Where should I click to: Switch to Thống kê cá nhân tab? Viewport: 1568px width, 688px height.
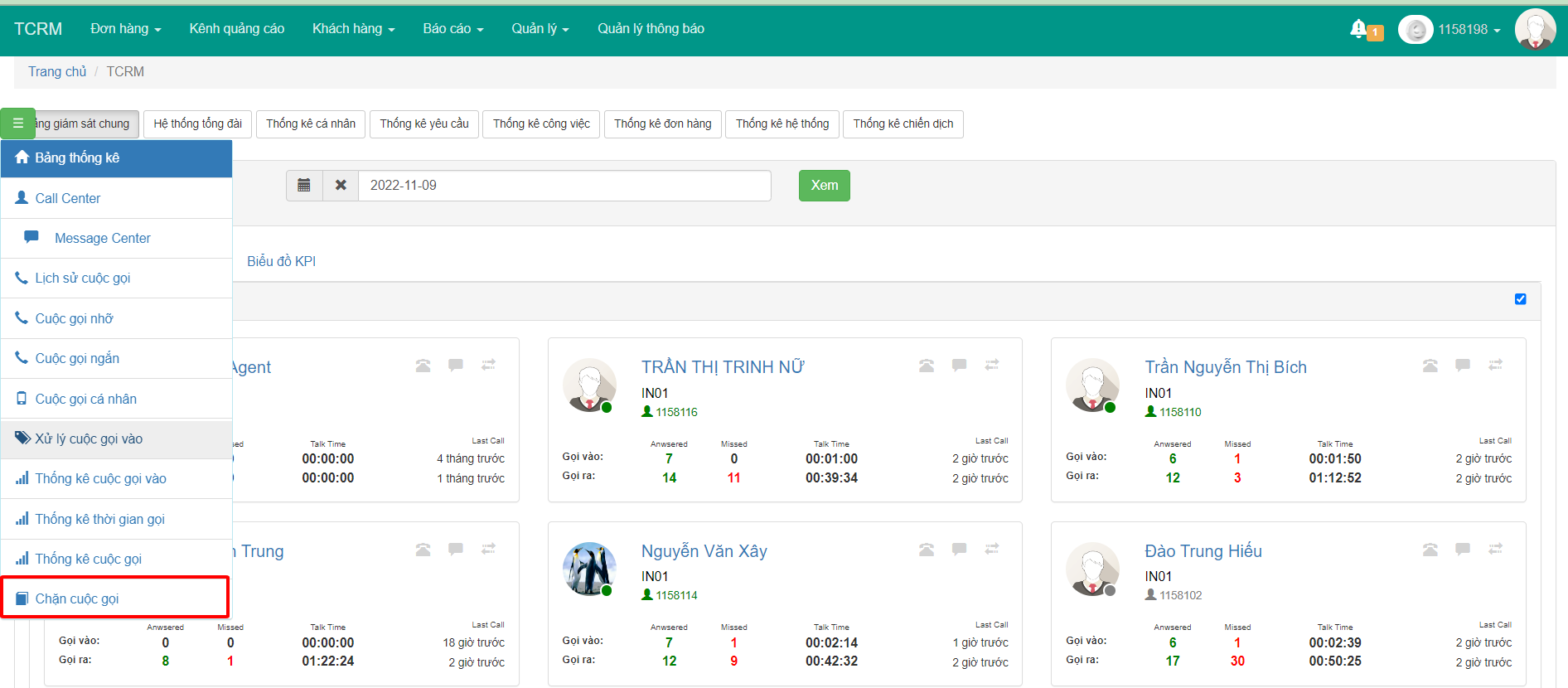pos(311,124)
